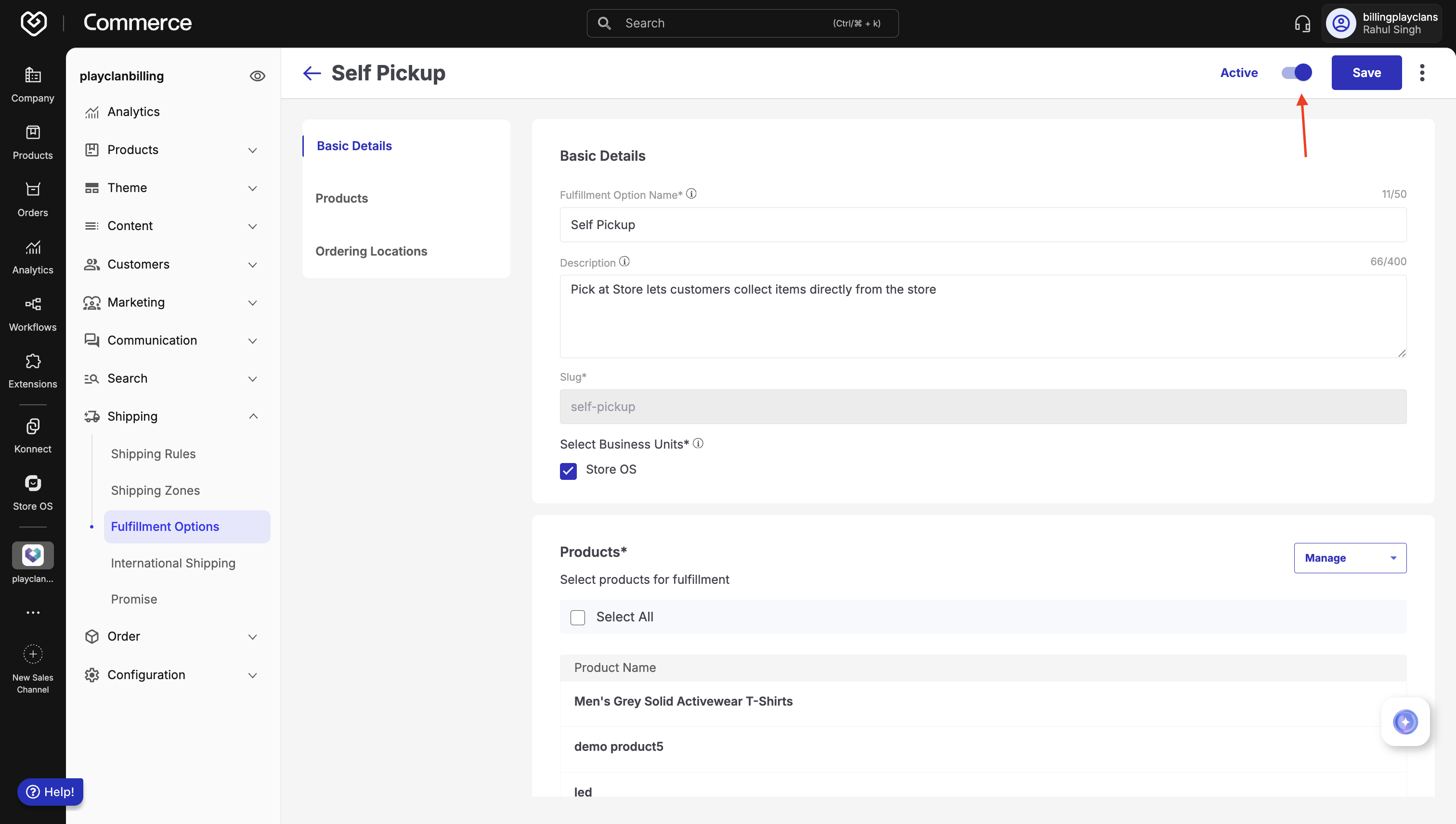This screenshot has height=824, width=1456.
Task: Click the Help! button
Action: (x=51, y=791)
